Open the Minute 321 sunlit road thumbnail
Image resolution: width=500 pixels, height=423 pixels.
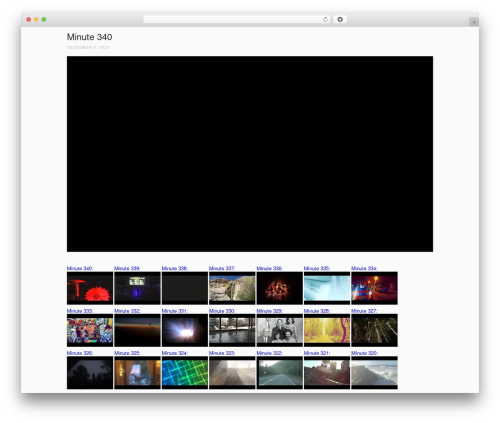pos(327,373)
